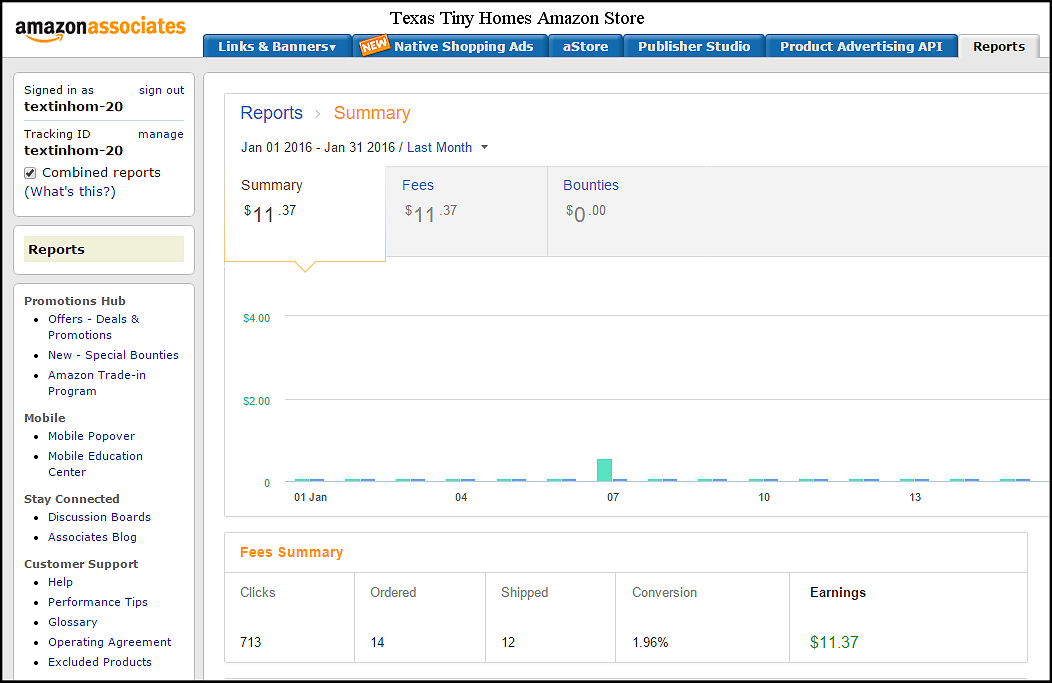The image size is (1052, 683).
Task: Click the sign out link
Action: pyautogui.click(x=161, y=90)
